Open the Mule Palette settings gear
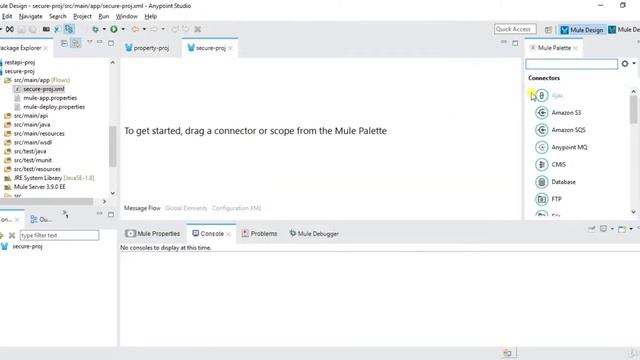Viewport: 640px width, 360px height. [625, 64]
